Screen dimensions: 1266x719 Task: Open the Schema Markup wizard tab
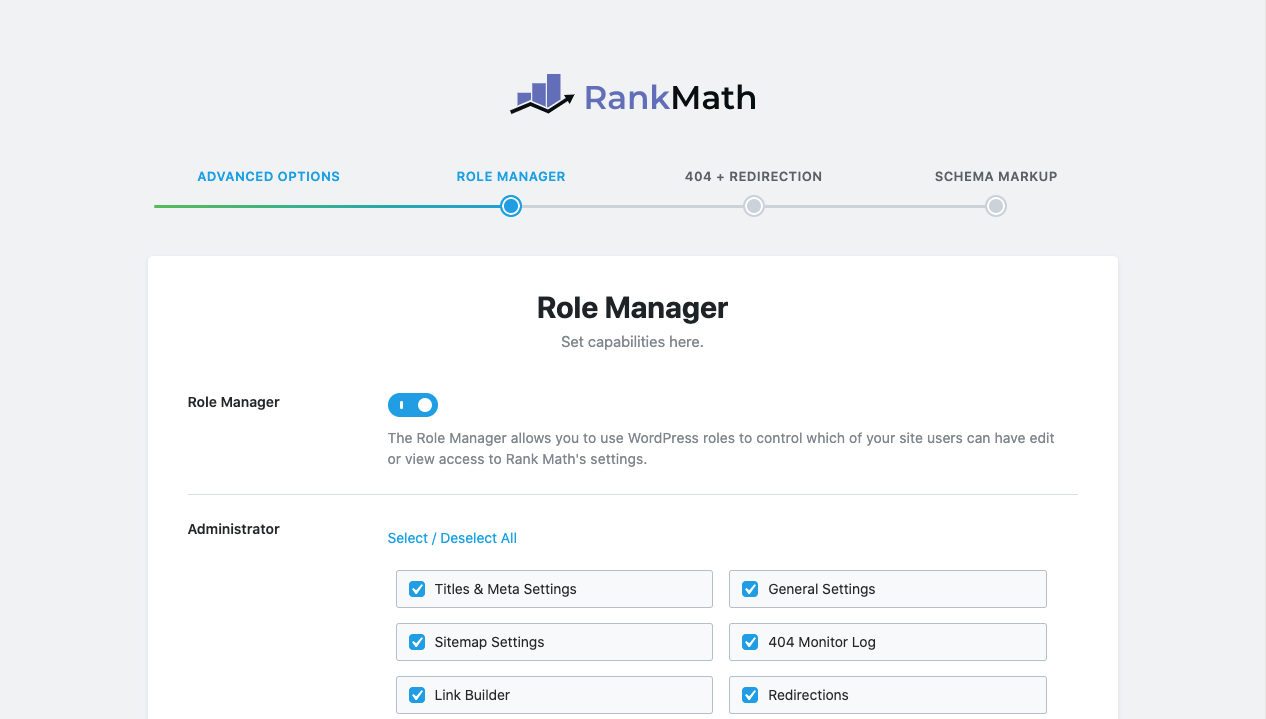tap(995, 176)
